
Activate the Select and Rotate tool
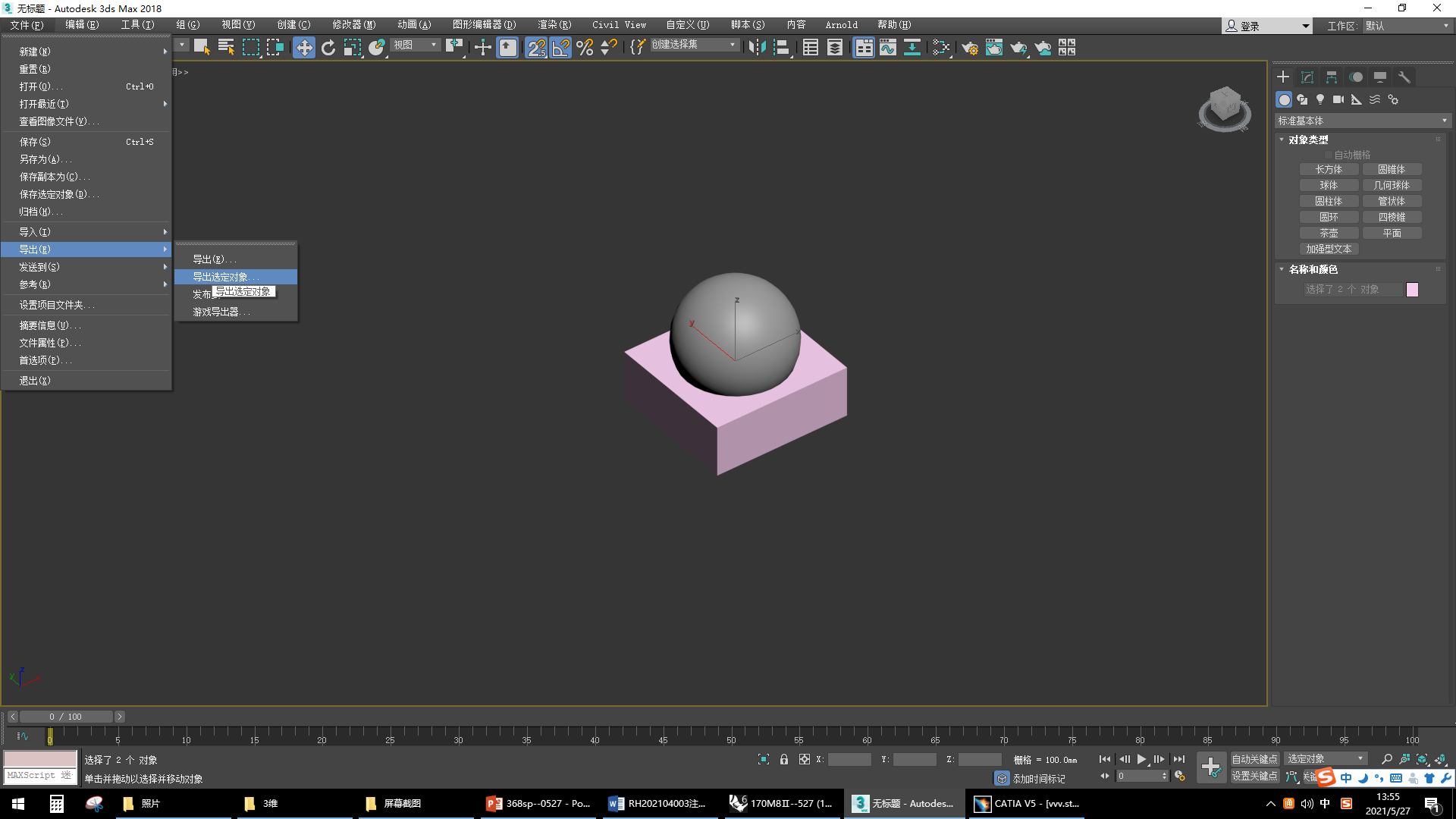pos(328,47)
